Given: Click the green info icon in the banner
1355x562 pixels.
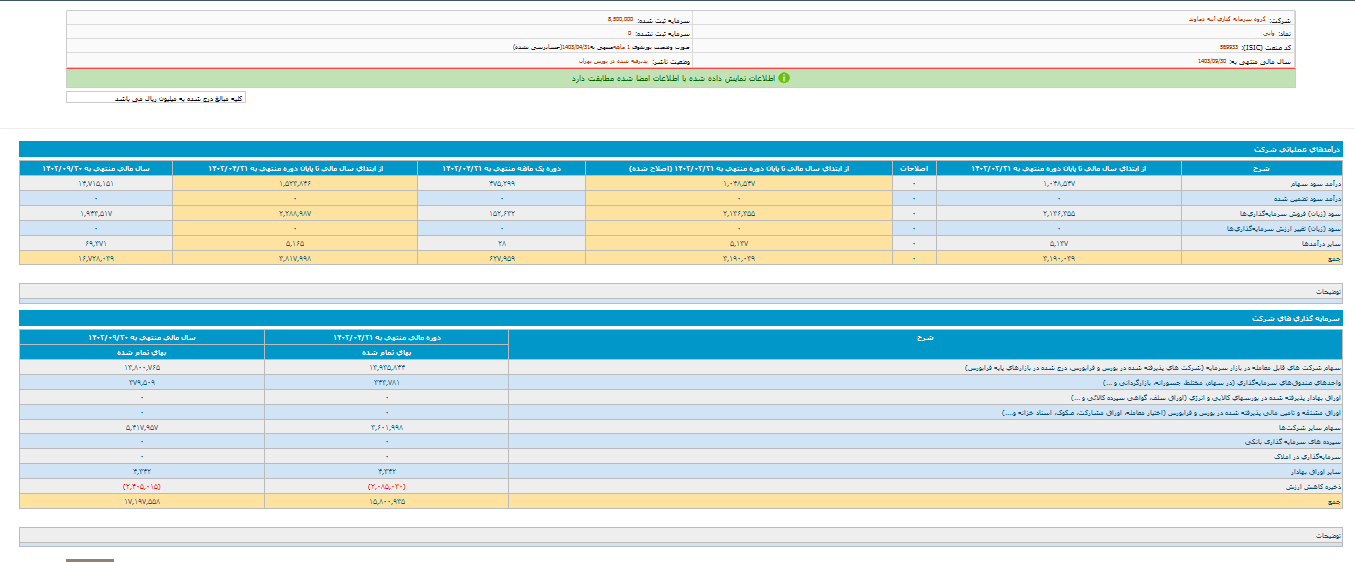Looking at the screenshot, I should (784, 77).
